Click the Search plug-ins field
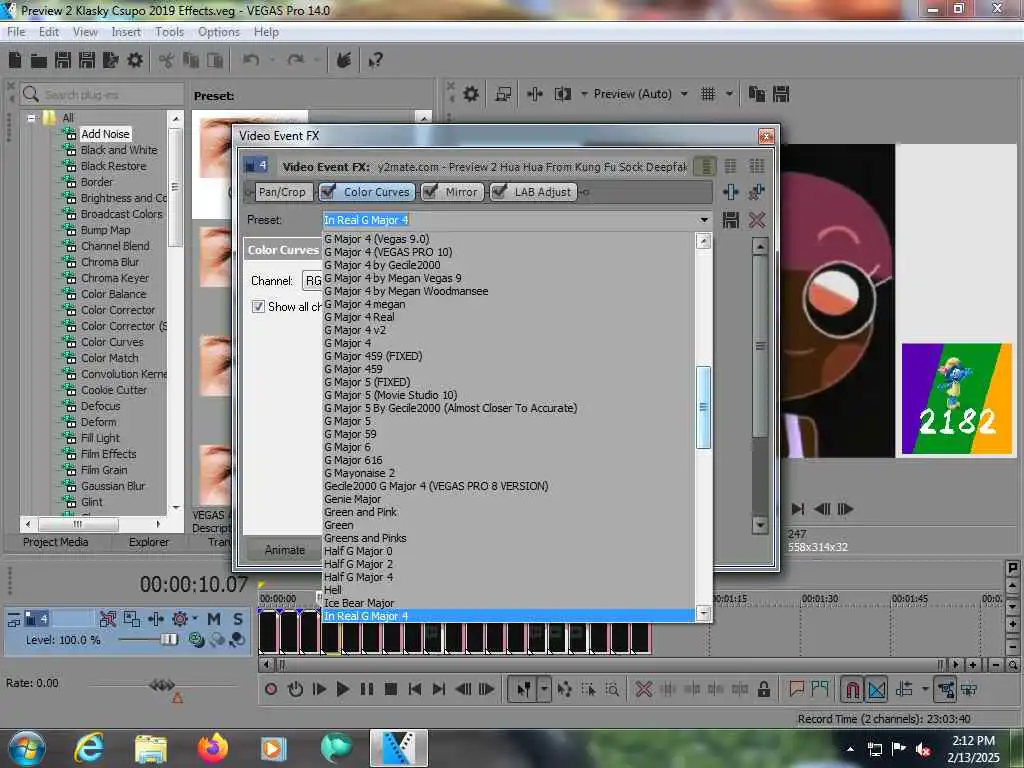The width and height of the screenshot is (1024, 768). [101, 95]
